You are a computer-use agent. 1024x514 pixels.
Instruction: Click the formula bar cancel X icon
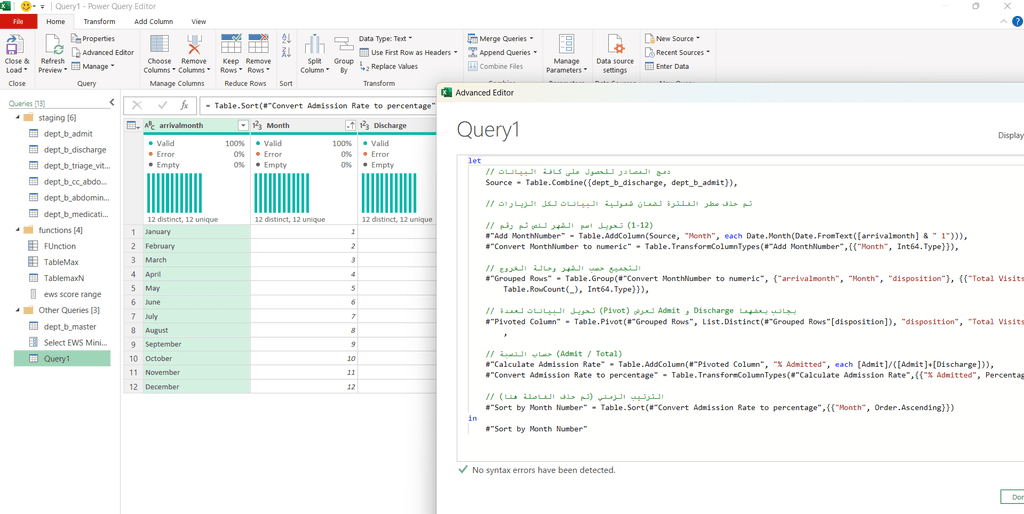(x=138, y=104)
